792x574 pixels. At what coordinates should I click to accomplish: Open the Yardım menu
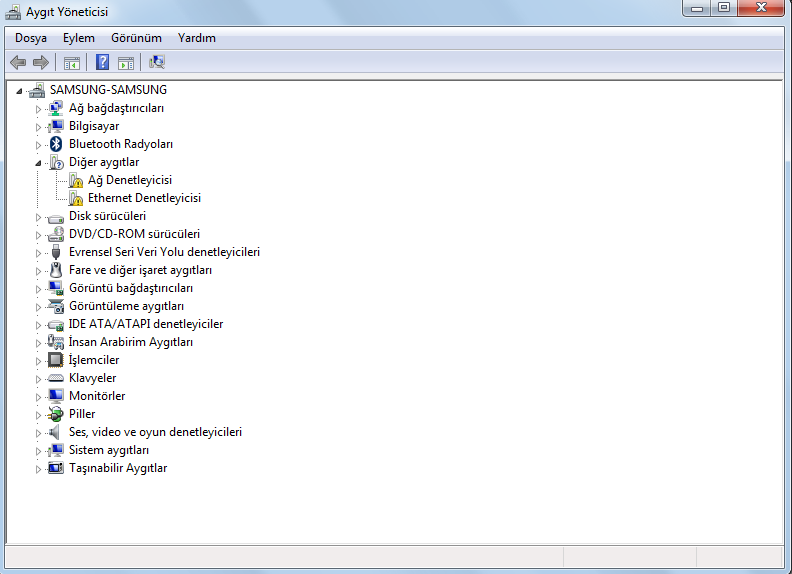(x=196, y=38)
